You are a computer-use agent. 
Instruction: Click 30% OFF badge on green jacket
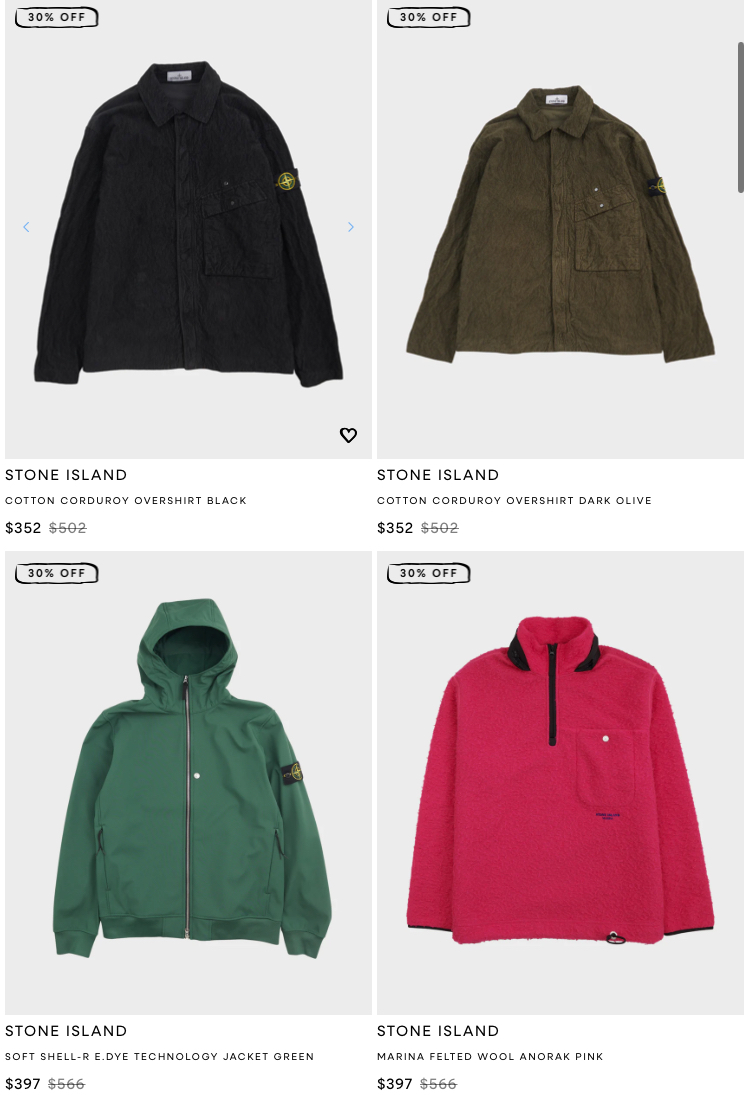coord(57,573)
